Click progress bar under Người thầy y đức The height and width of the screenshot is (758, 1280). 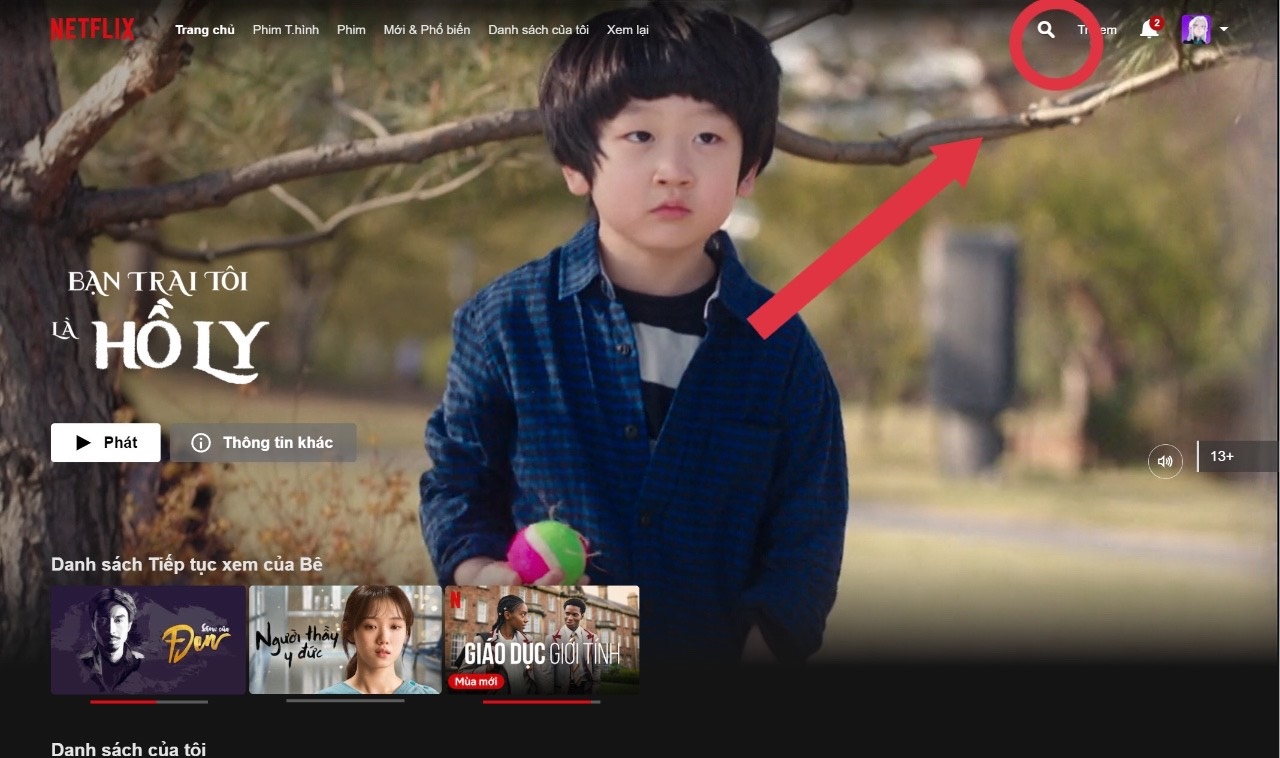pyautogui.click(x=345, y=701)
